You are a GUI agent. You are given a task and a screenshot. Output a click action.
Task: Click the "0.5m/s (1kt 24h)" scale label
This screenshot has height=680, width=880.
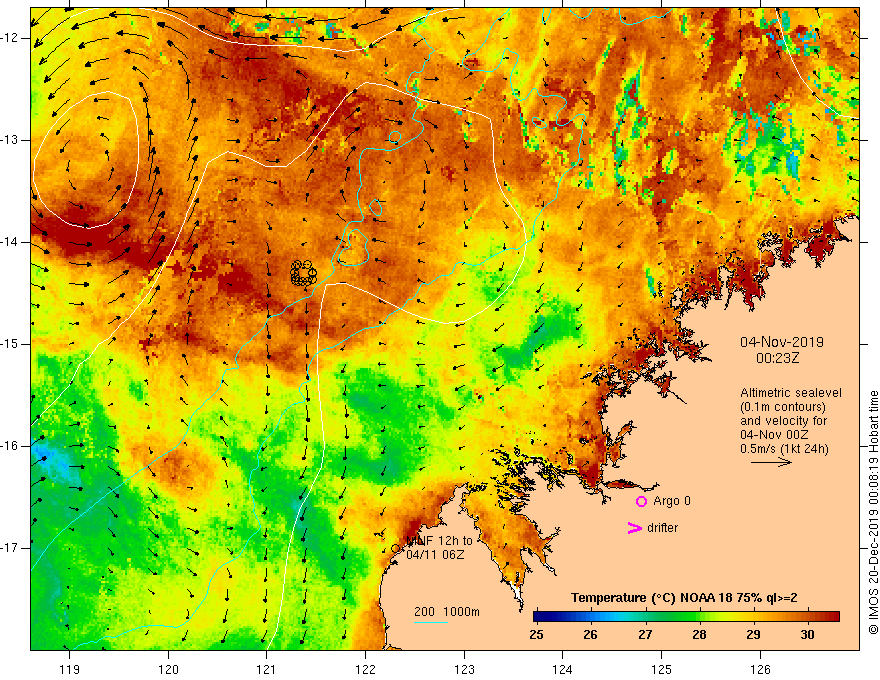click(784, 449)
